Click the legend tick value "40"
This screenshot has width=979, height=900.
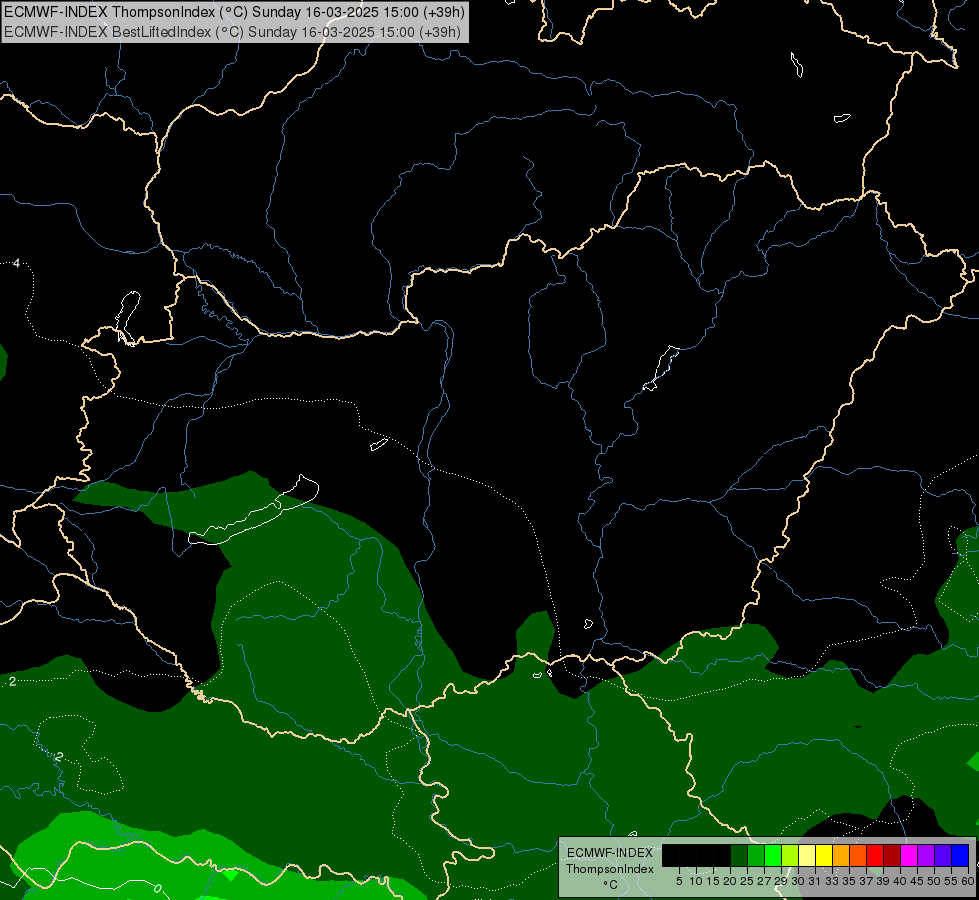(900, 881)
